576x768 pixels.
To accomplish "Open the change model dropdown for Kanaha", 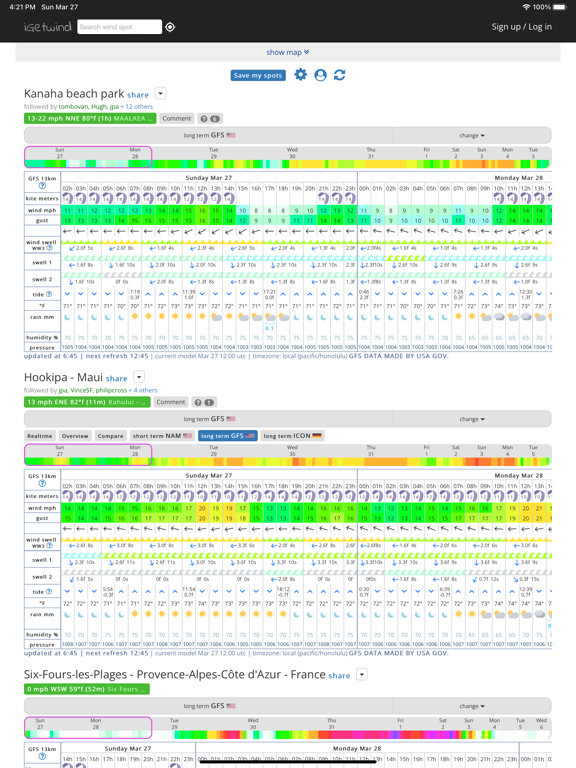I will tap(472, 135).
